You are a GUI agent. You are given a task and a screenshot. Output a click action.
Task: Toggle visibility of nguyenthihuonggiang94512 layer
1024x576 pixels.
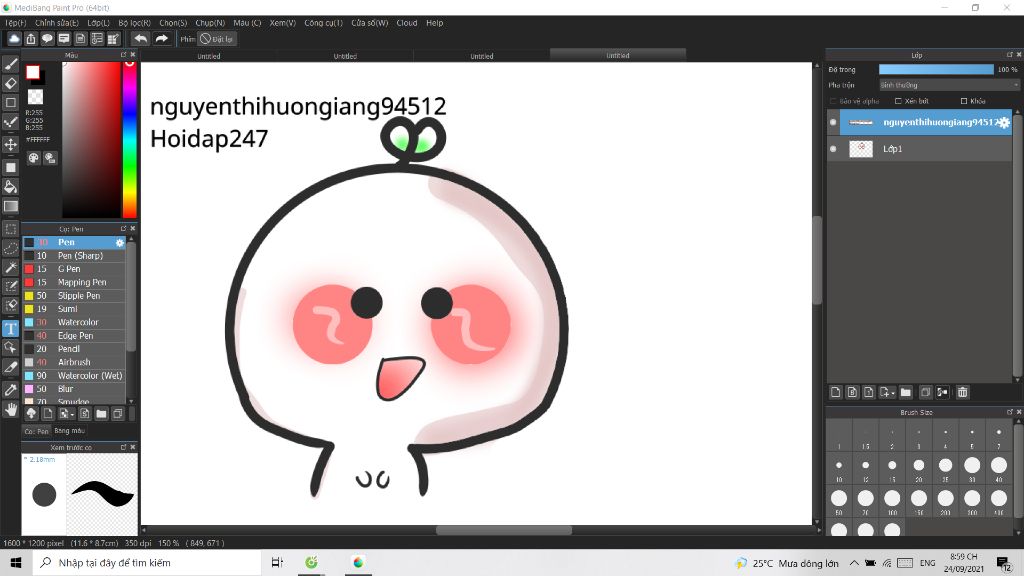(833, 122)
